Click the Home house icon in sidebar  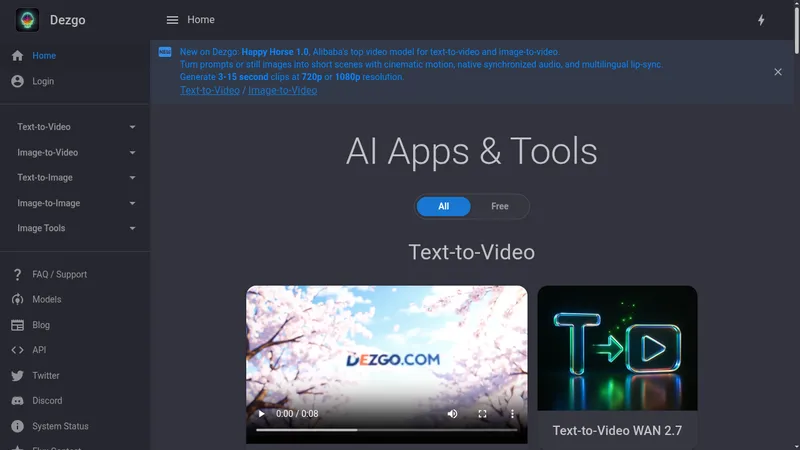(x=17, y=56)
